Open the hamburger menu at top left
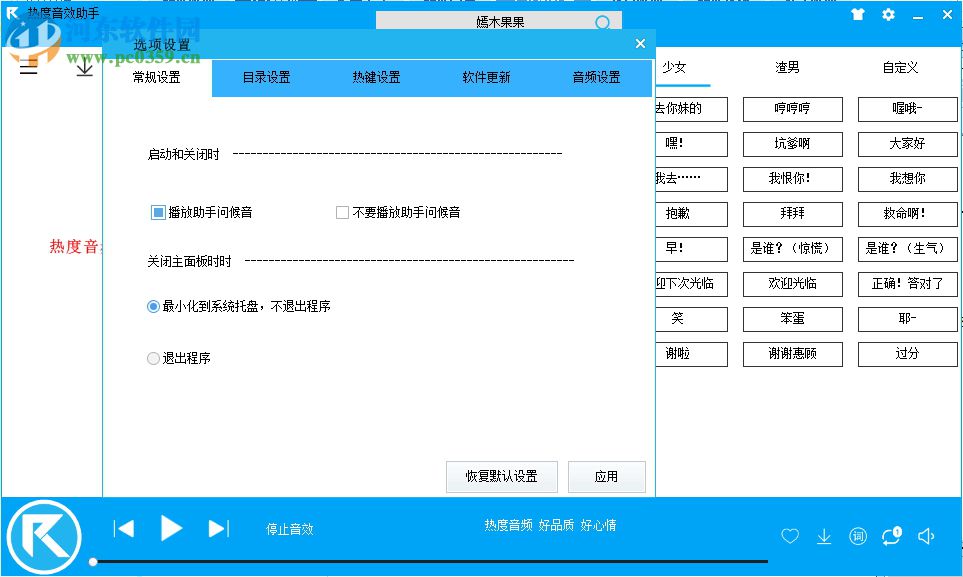 (x=27, y=67)
